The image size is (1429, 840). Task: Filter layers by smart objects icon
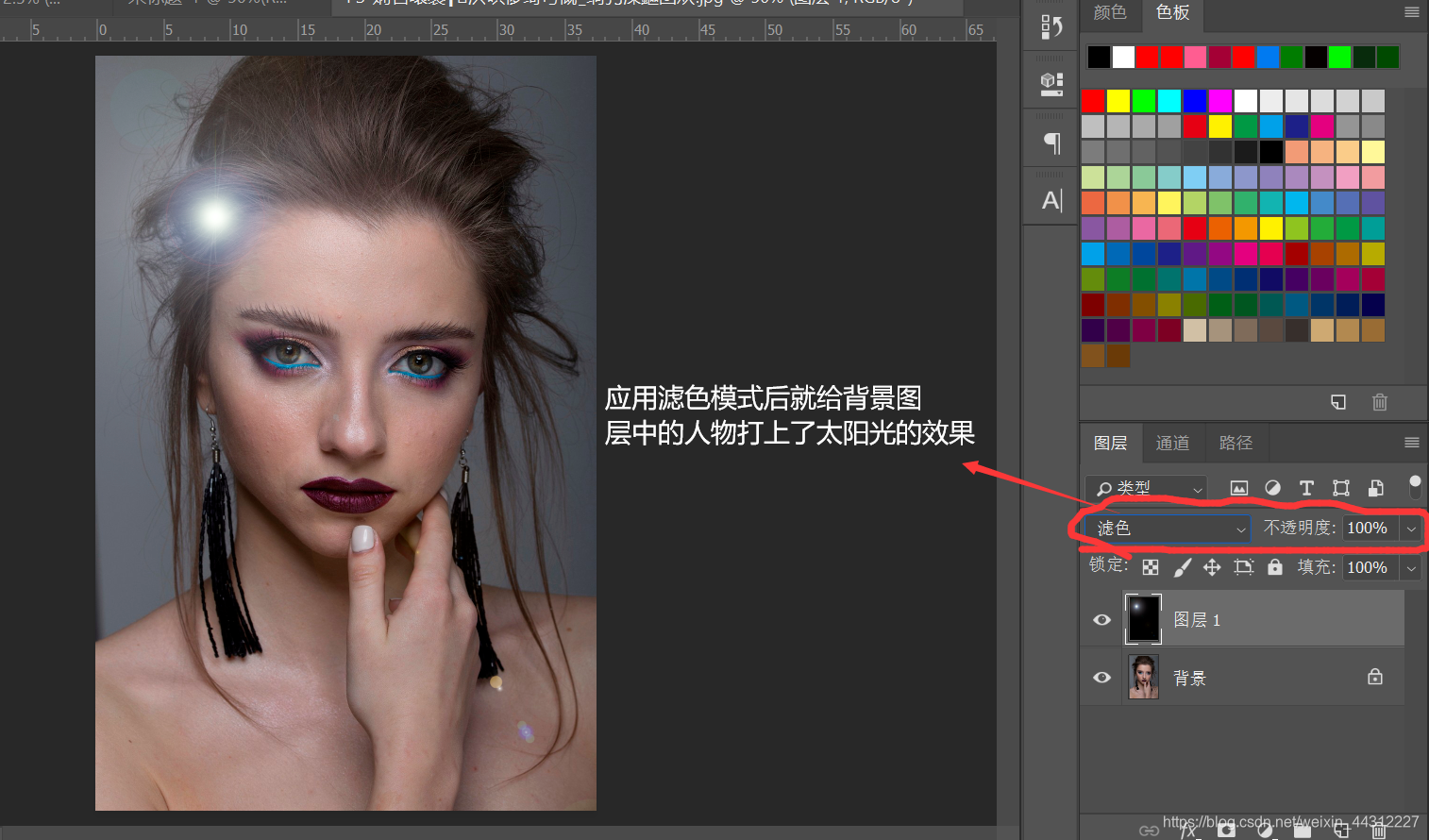pos(1376,488)
